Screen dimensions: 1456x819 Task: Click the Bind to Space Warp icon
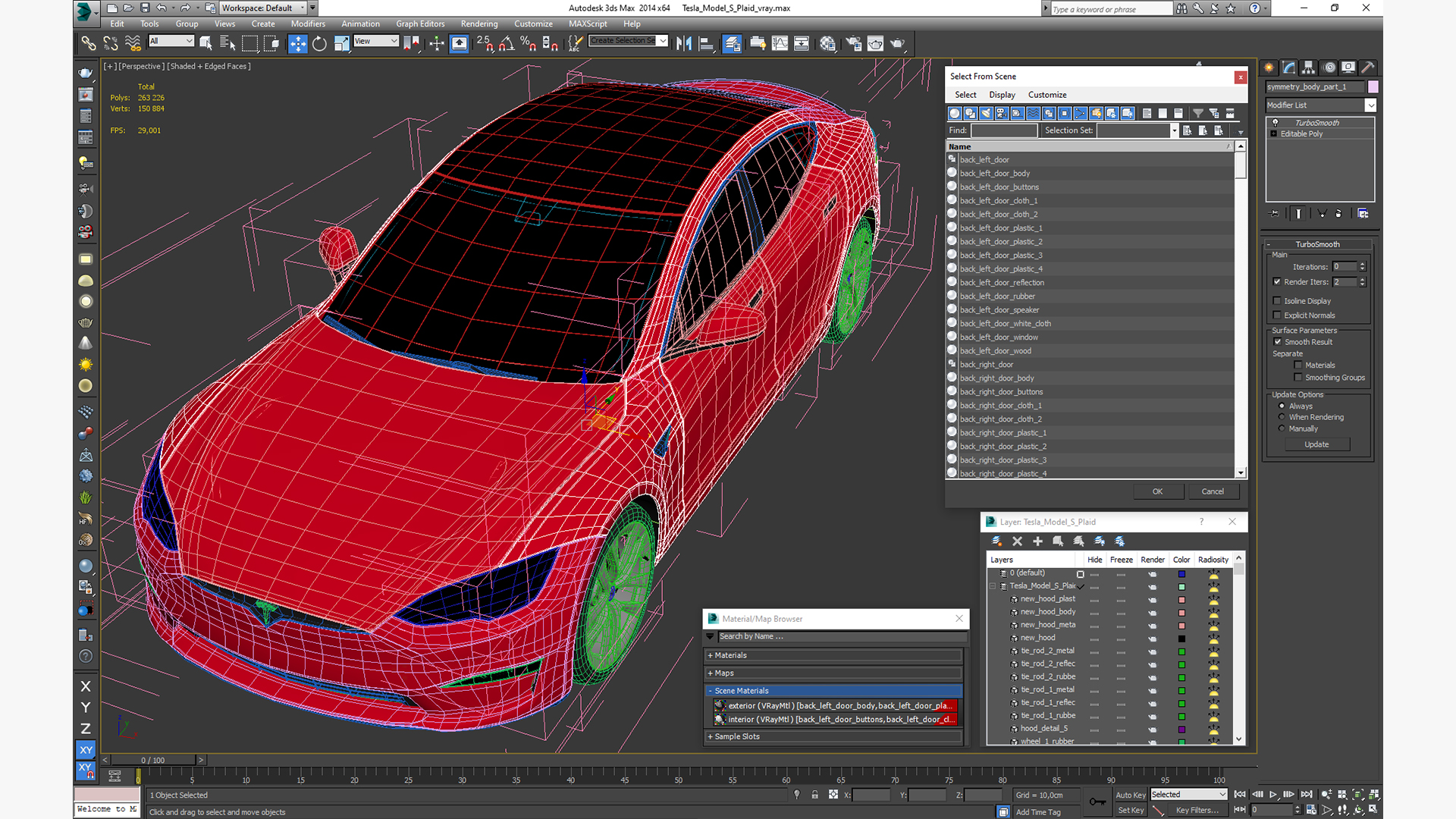[x=133, y=44]
